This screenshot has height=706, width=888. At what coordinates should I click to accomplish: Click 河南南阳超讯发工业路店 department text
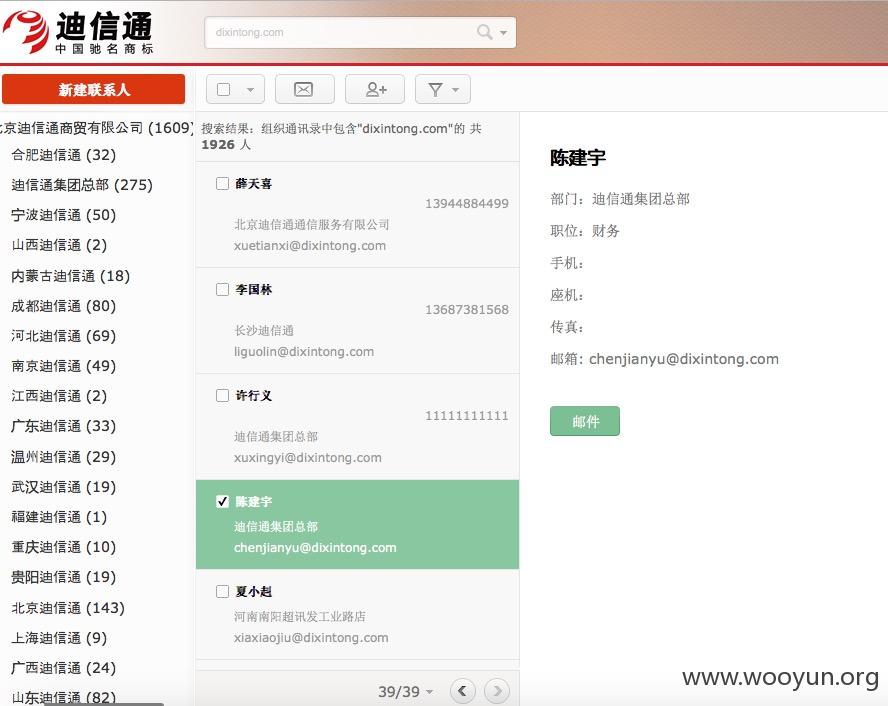[x=300, y=616]
